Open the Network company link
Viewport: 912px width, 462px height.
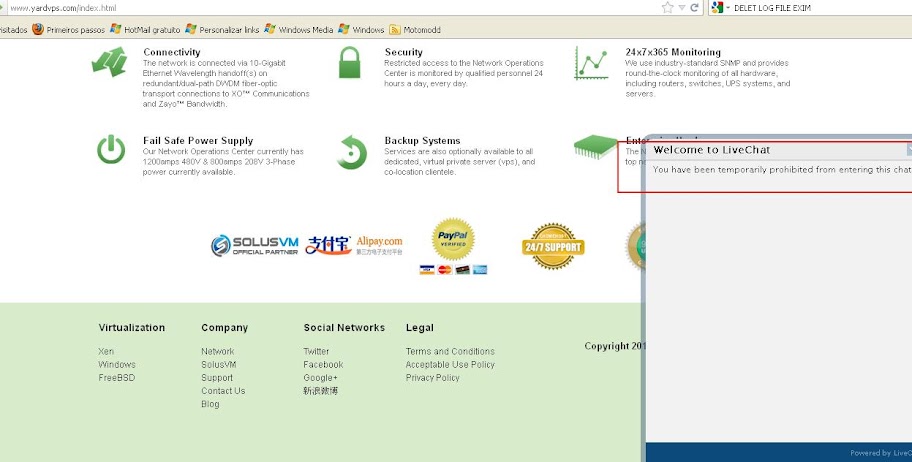coord(218,351)
